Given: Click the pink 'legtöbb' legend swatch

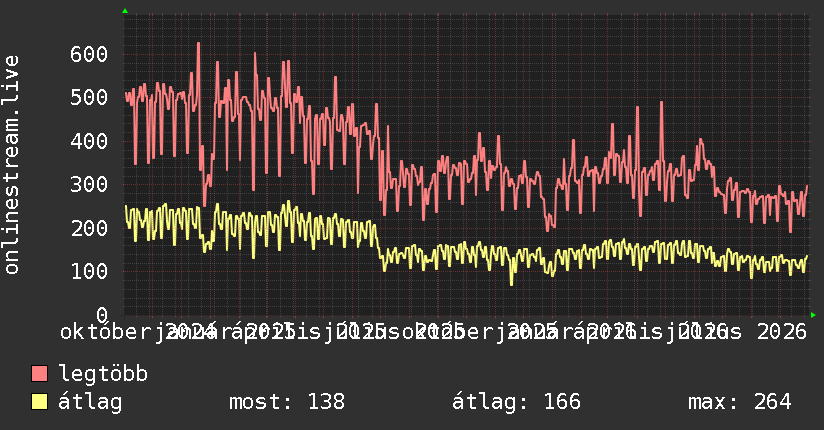Looking at the screenshot, I should [x=39, y=373].
